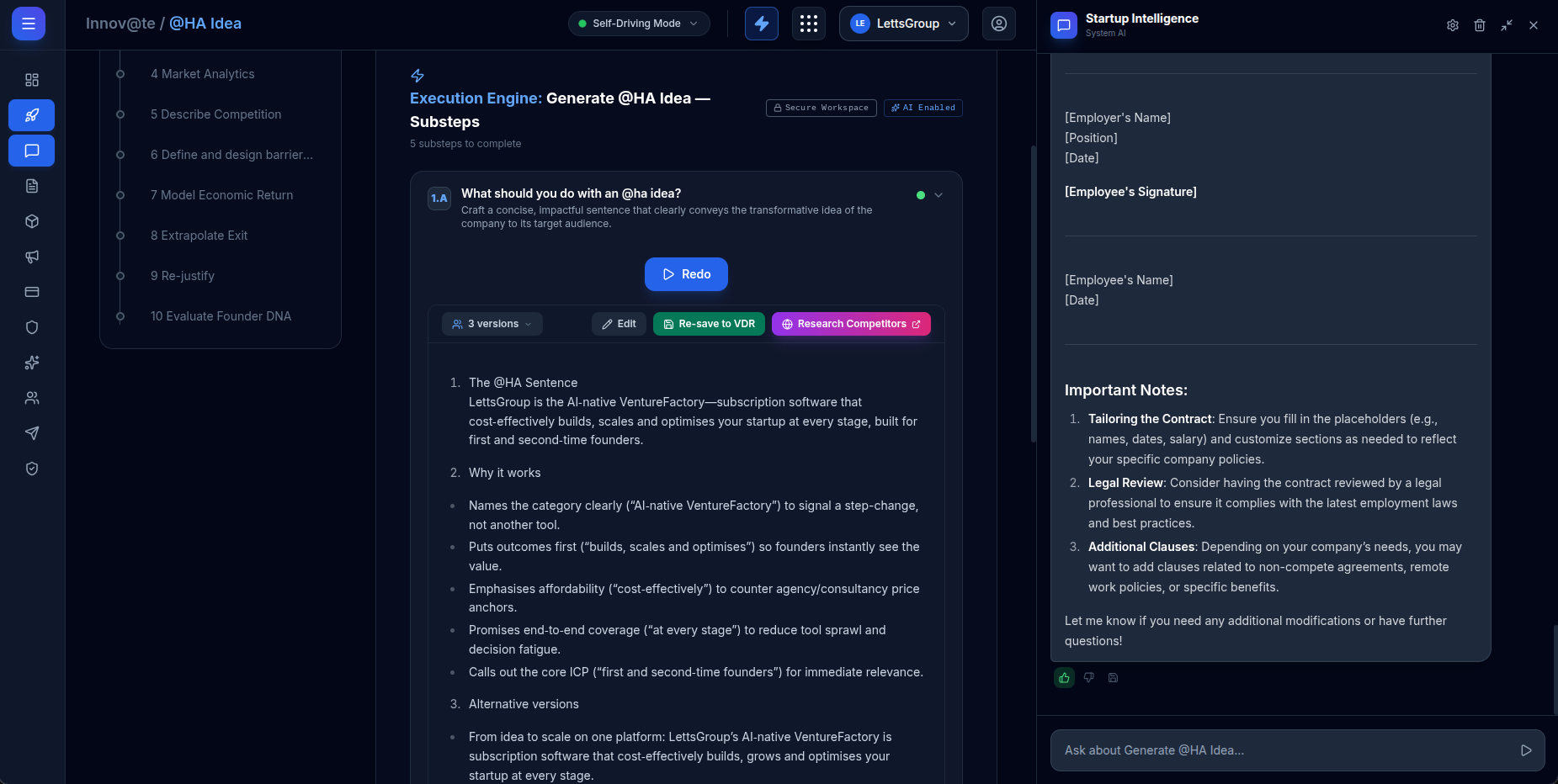Open the Self-Driving Mode dropdown
The height and width of the screenshot is (784, 1558).
click(639, 24)
